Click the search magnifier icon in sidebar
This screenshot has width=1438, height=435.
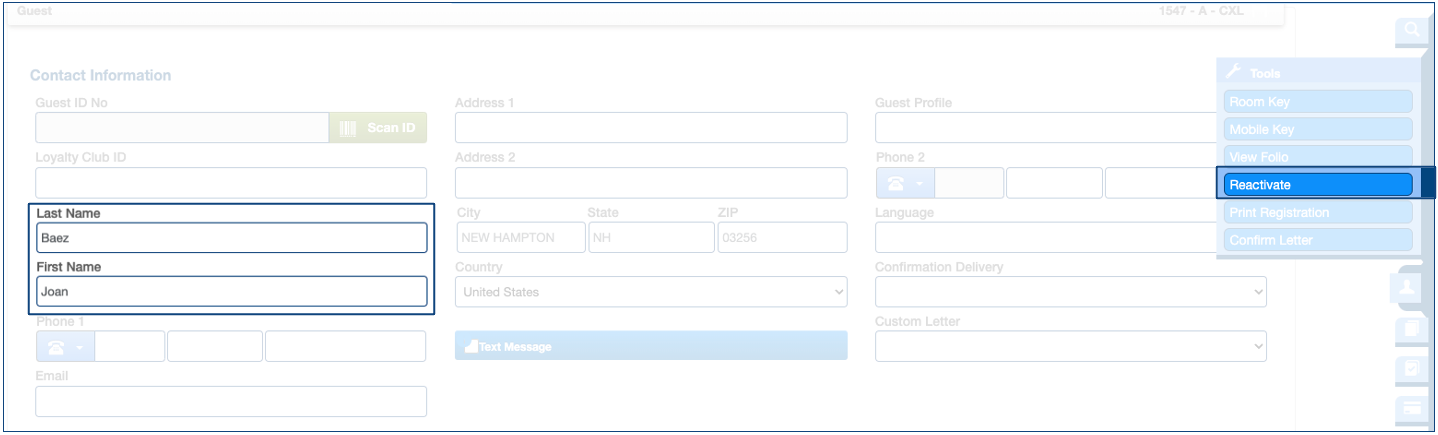1412,30
